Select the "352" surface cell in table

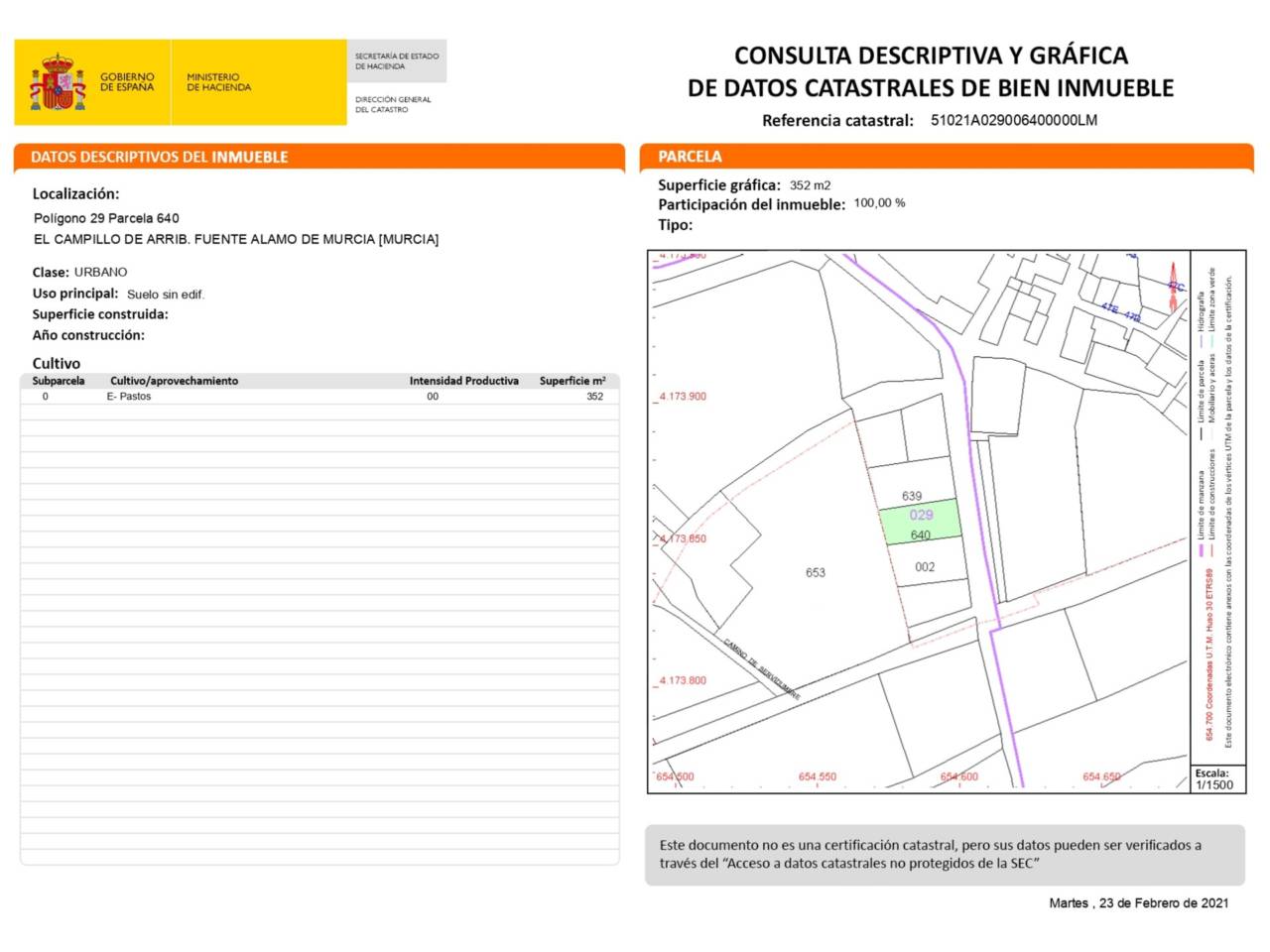click(594, 397)
